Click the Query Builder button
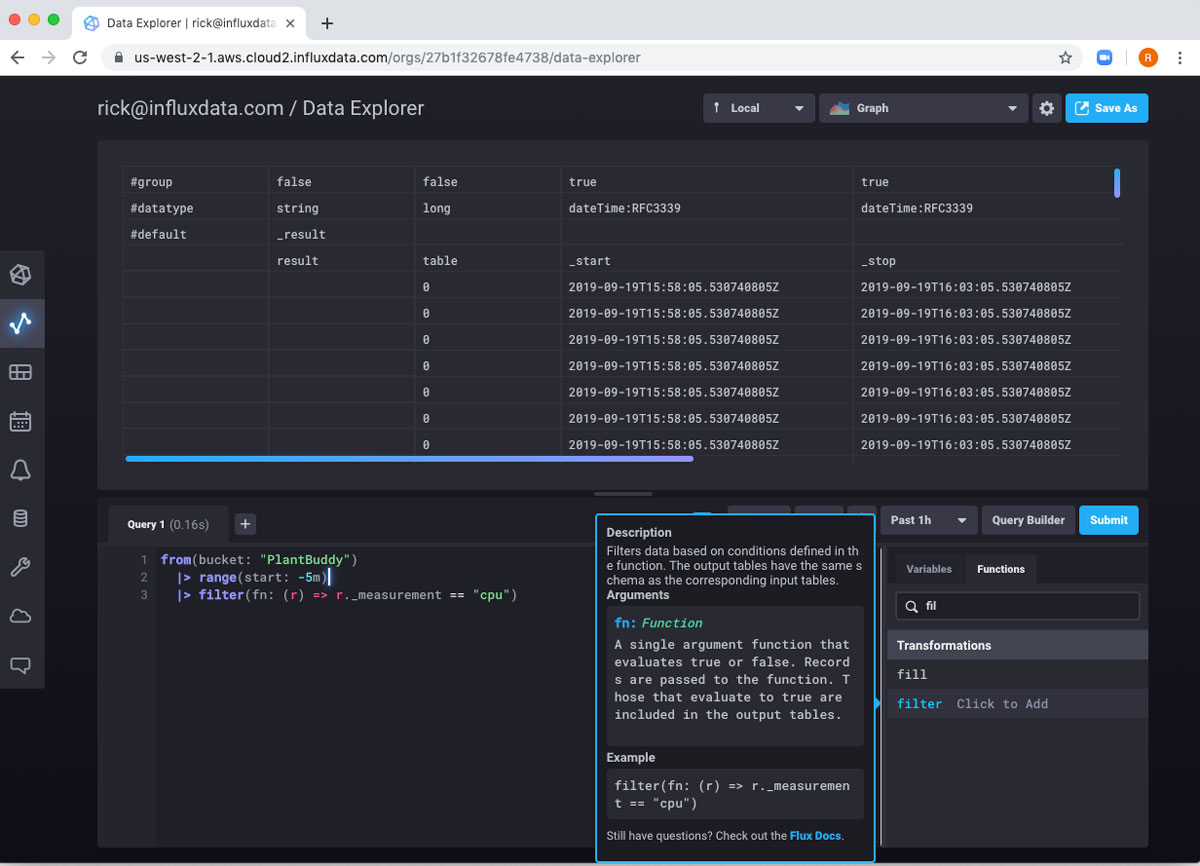 pos(1028,520)
